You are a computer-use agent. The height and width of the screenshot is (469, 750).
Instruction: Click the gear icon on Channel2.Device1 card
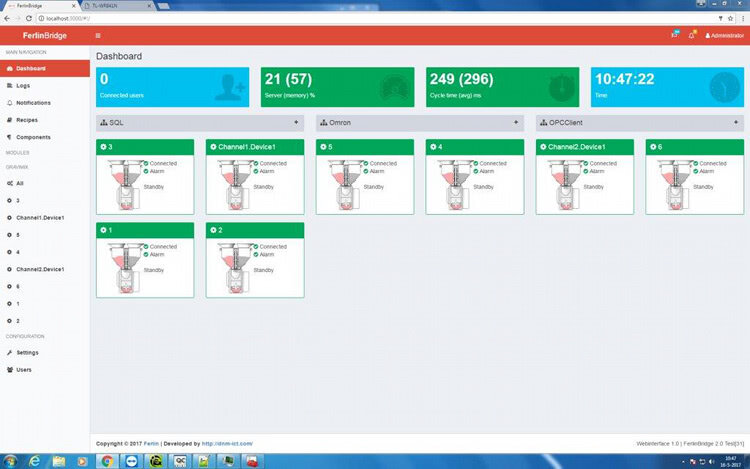pyautogui.click(x=543, y=147)
